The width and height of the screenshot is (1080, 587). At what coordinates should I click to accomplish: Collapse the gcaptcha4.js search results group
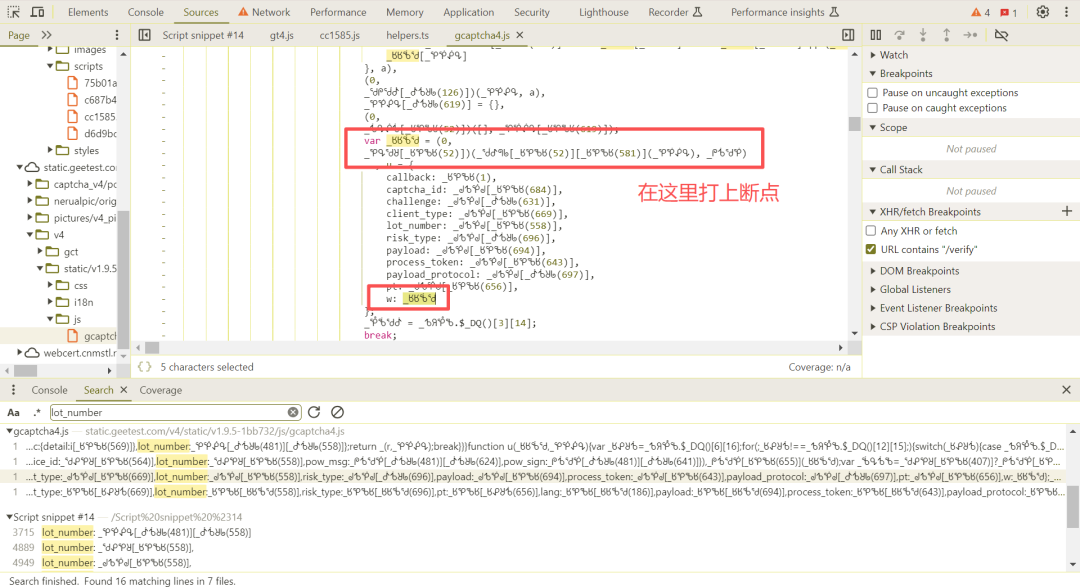click(10, 431)
